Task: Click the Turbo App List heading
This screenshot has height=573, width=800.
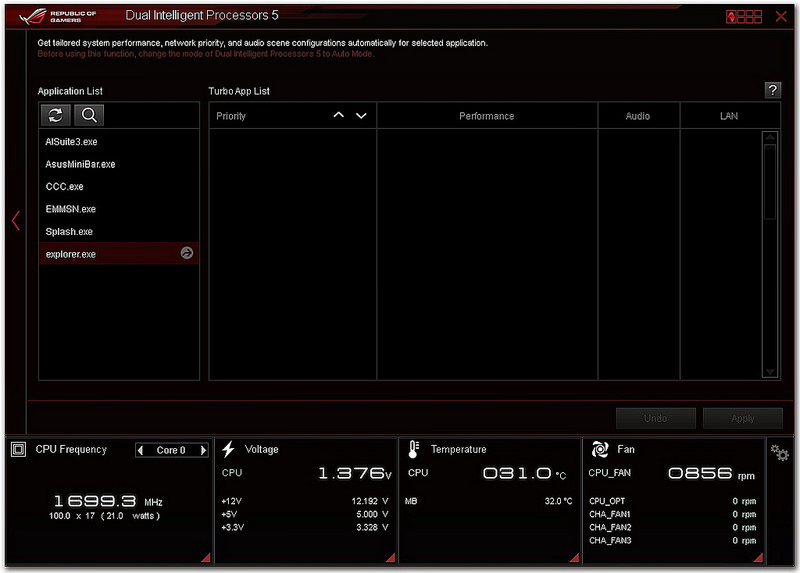Action: 239,91
